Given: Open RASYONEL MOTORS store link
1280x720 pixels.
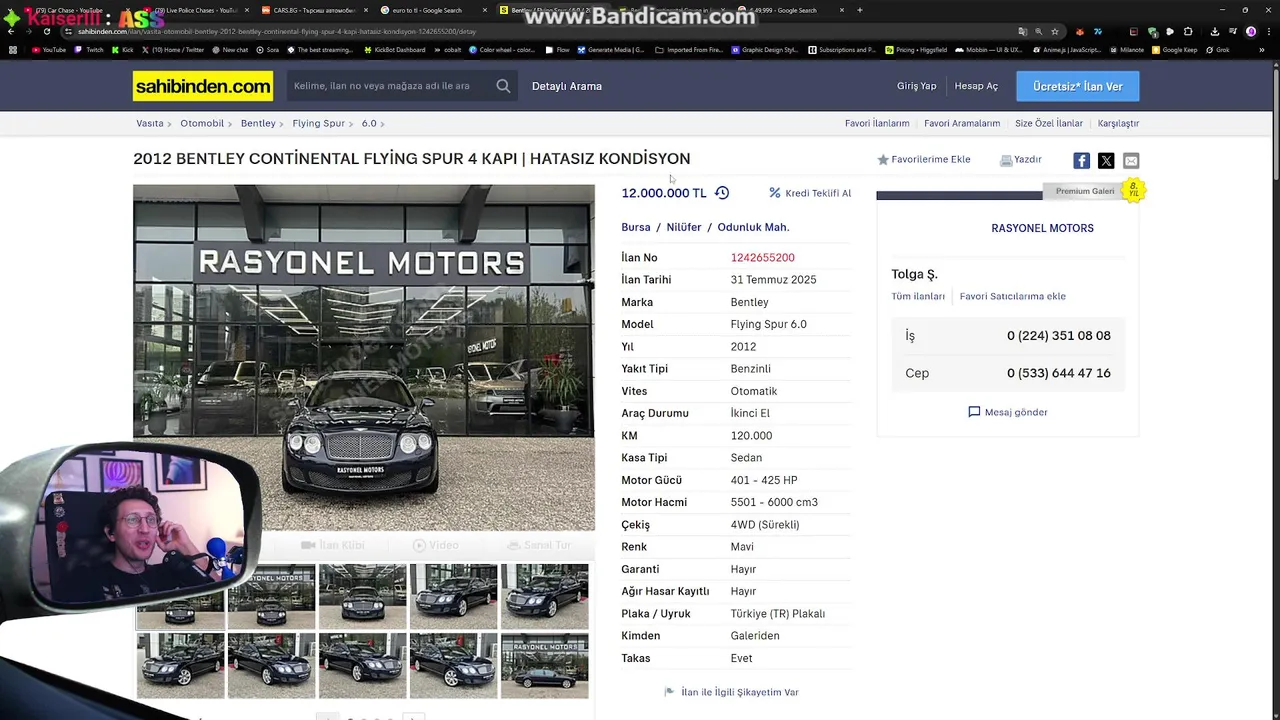Looking at the screenshot, I should pos(1042,228).
